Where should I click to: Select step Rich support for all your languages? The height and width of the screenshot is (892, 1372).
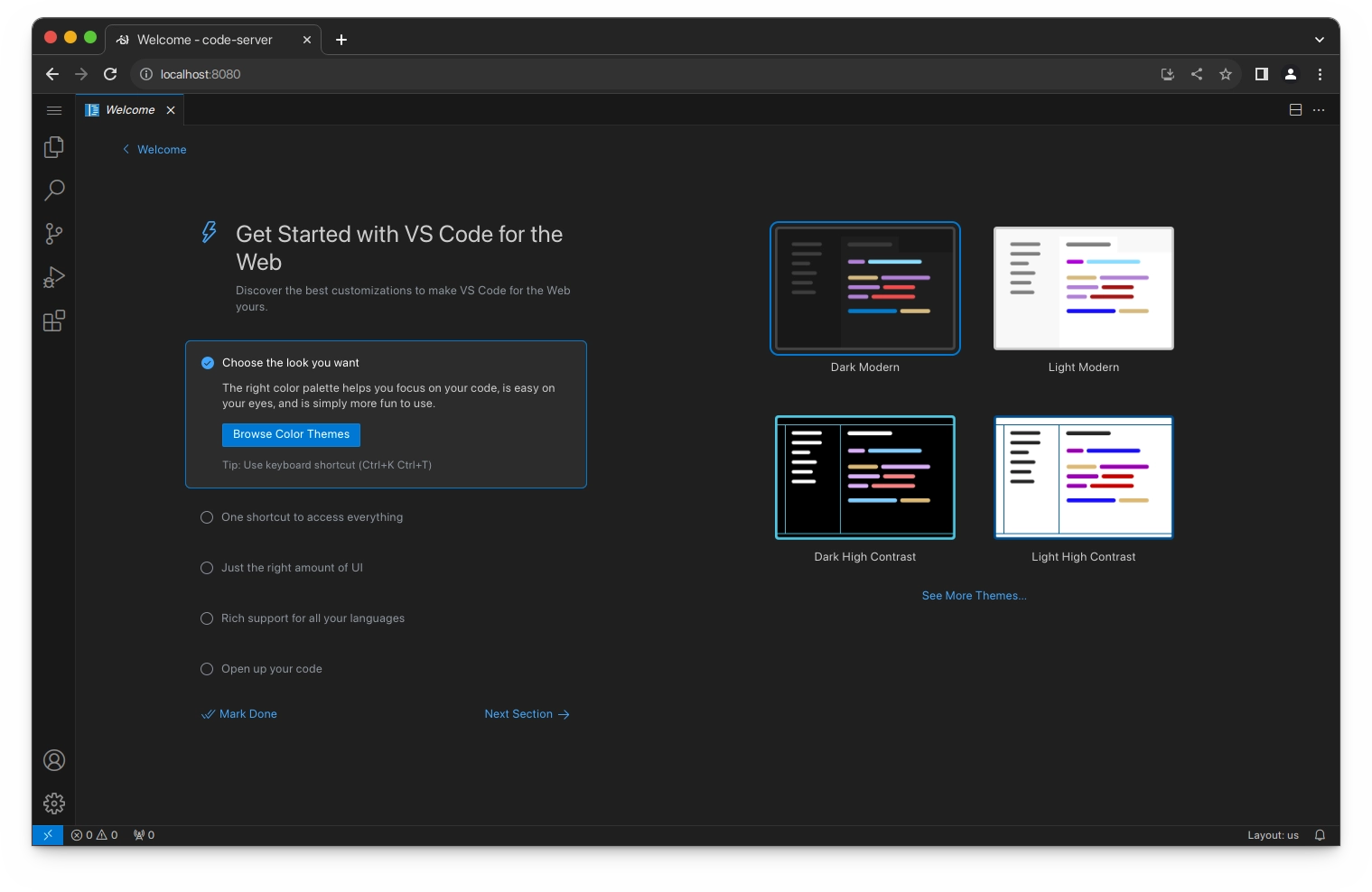pos(303,618)
